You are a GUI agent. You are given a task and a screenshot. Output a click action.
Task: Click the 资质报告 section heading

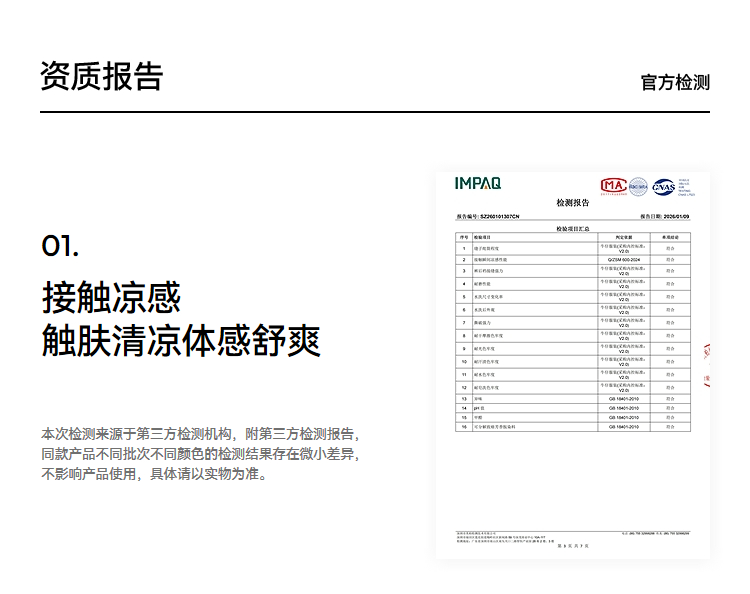pos(101,76)
